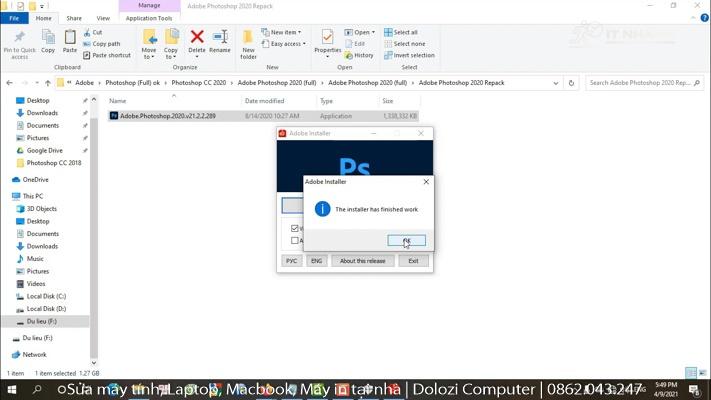Enable the unchecked checkbox in Adobe Installer
711x400 pixels.
295,240
